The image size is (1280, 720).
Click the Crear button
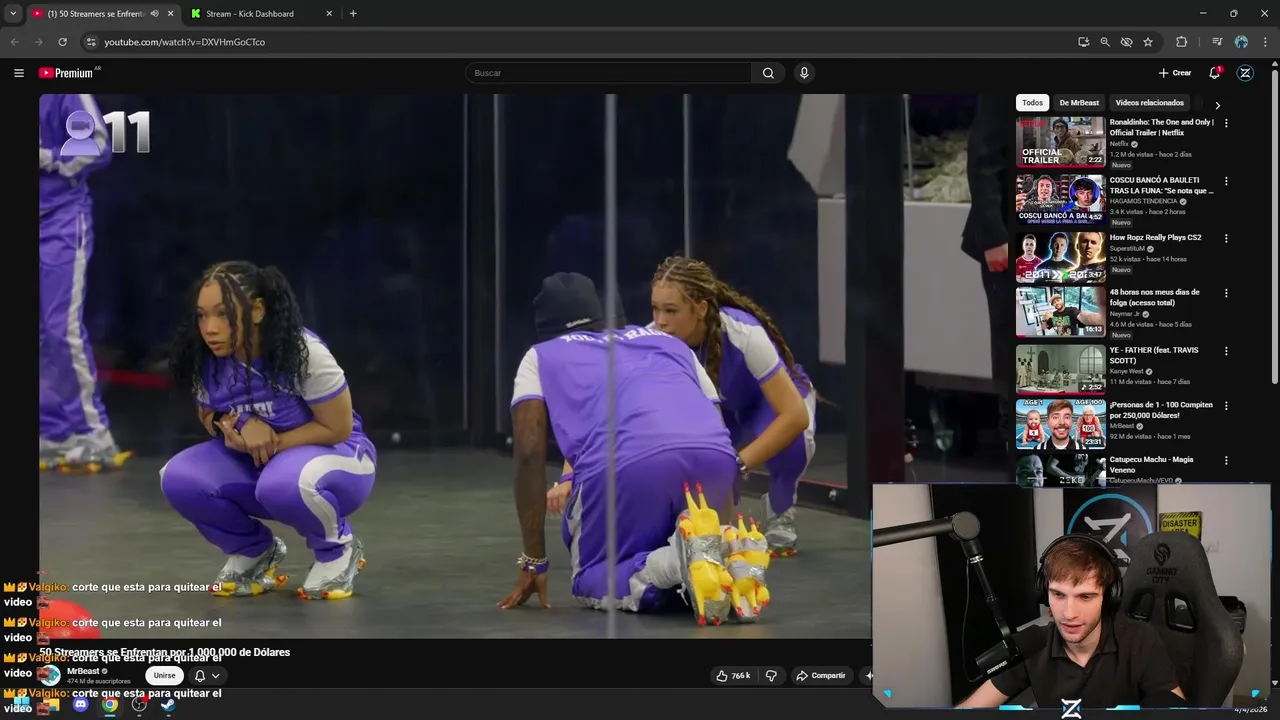tap(1175, 73)
